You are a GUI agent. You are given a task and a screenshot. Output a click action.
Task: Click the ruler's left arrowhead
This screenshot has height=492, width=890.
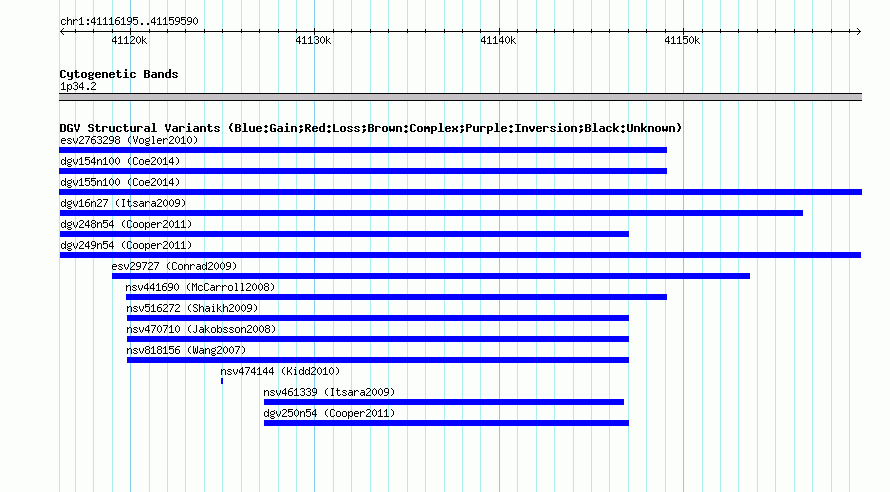pos(62,32)
